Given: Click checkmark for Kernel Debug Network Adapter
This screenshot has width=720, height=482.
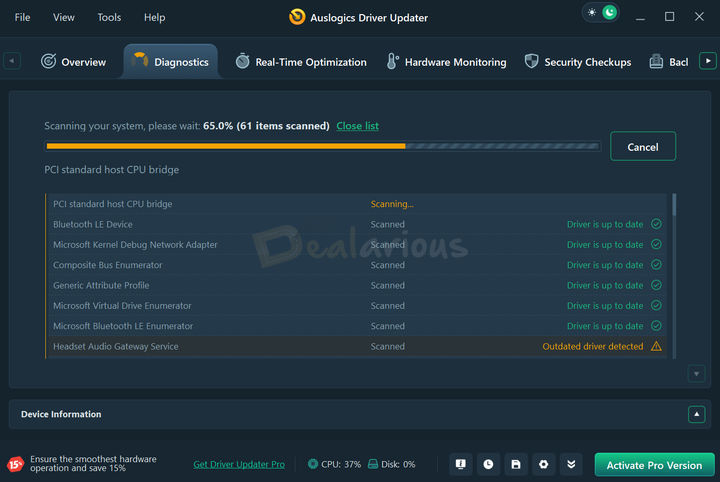Looking at the screenshot, I should 656,244.
